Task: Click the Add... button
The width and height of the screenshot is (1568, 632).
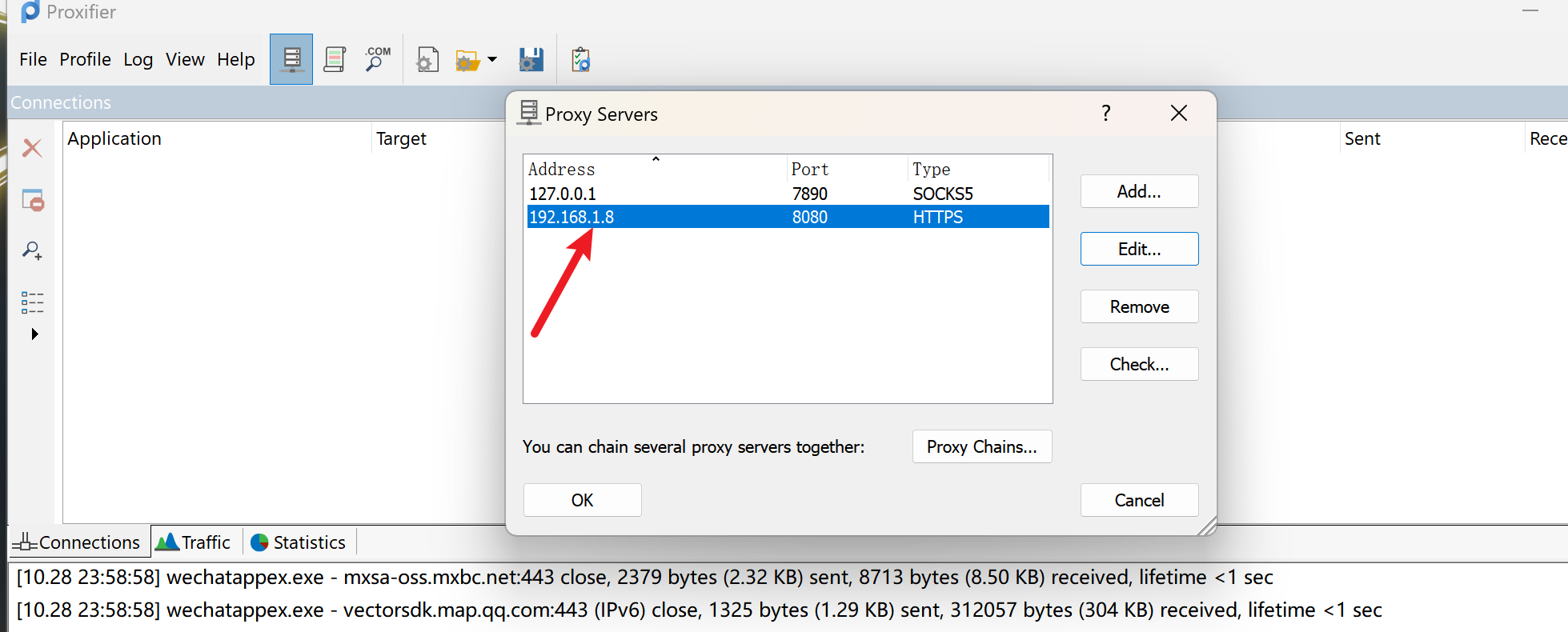Action: coord(1139,191)
